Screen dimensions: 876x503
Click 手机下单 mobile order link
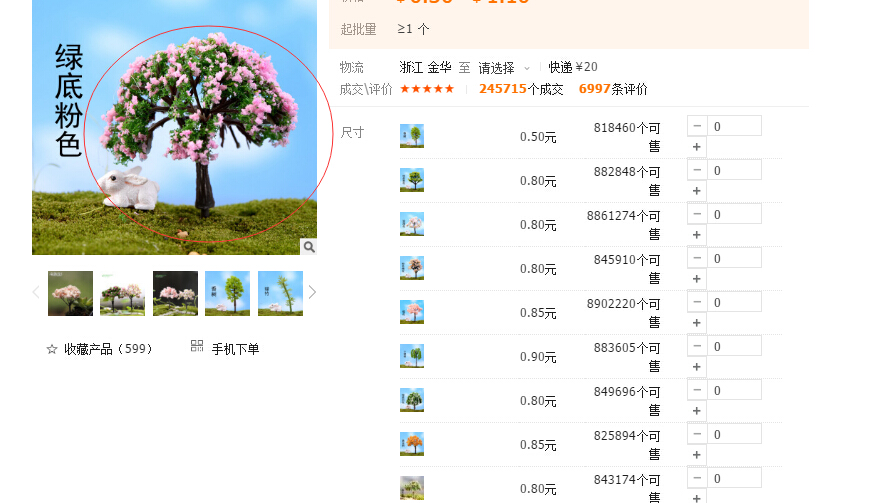[235, 349]
